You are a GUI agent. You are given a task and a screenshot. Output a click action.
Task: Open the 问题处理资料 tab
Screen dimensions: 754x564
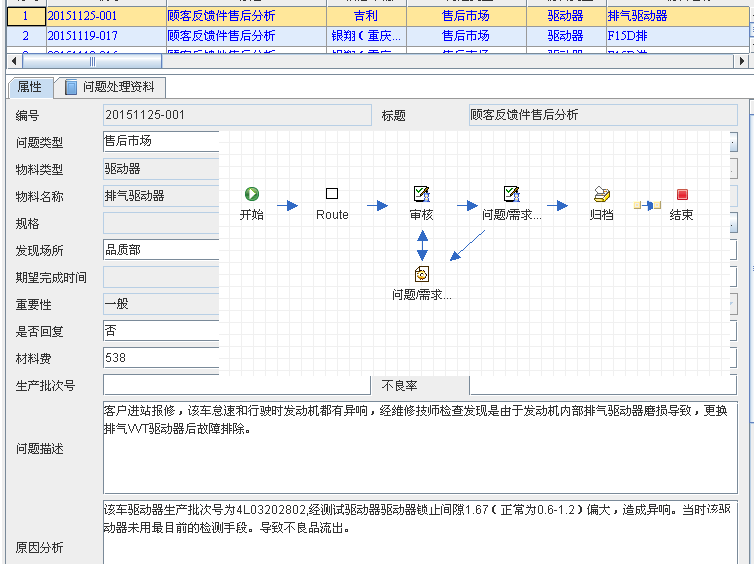(111, 87)
